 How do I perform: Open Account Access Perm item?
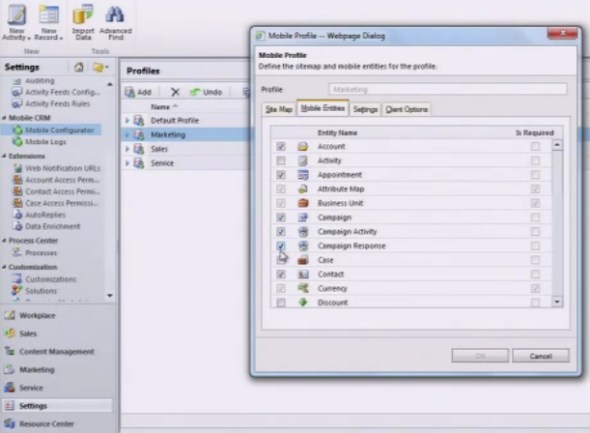pyautogui.click(x=56, y=180)
